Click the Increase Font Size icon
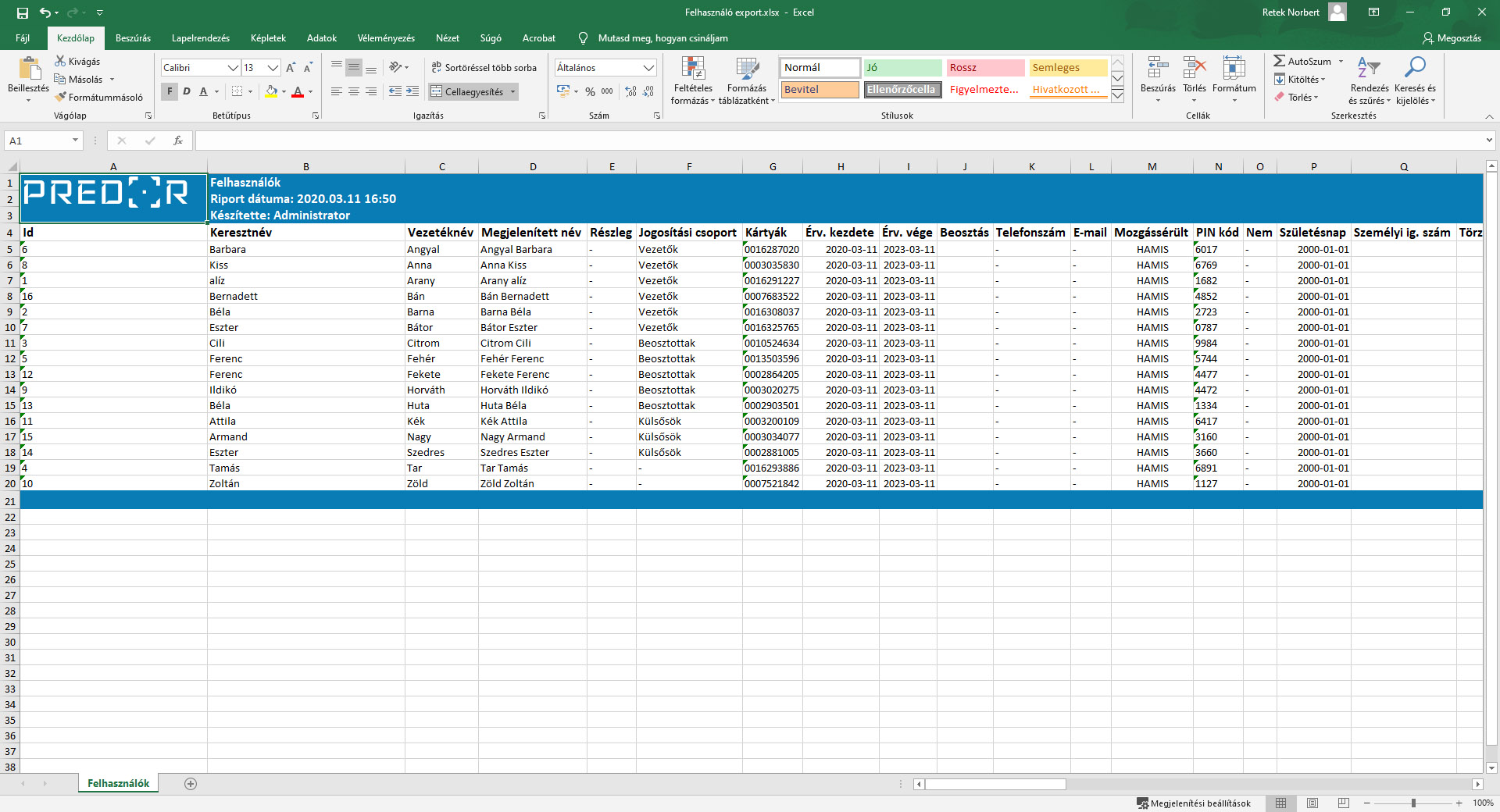This screenshot has height=812, width=1500. [x=291, y=68]
